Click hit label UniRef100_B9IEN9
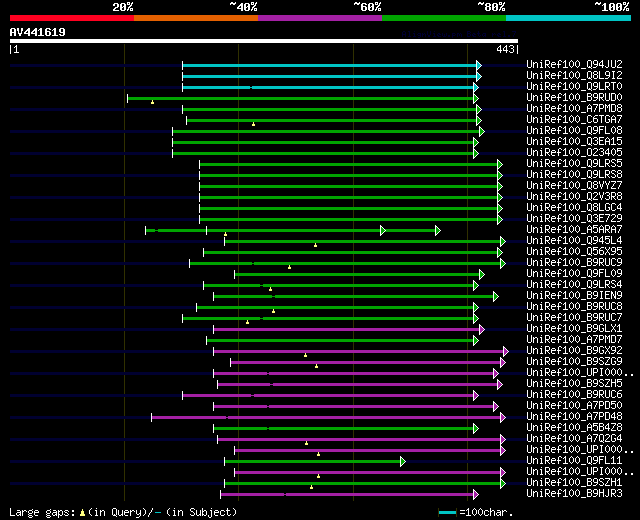 click(574, 296)
